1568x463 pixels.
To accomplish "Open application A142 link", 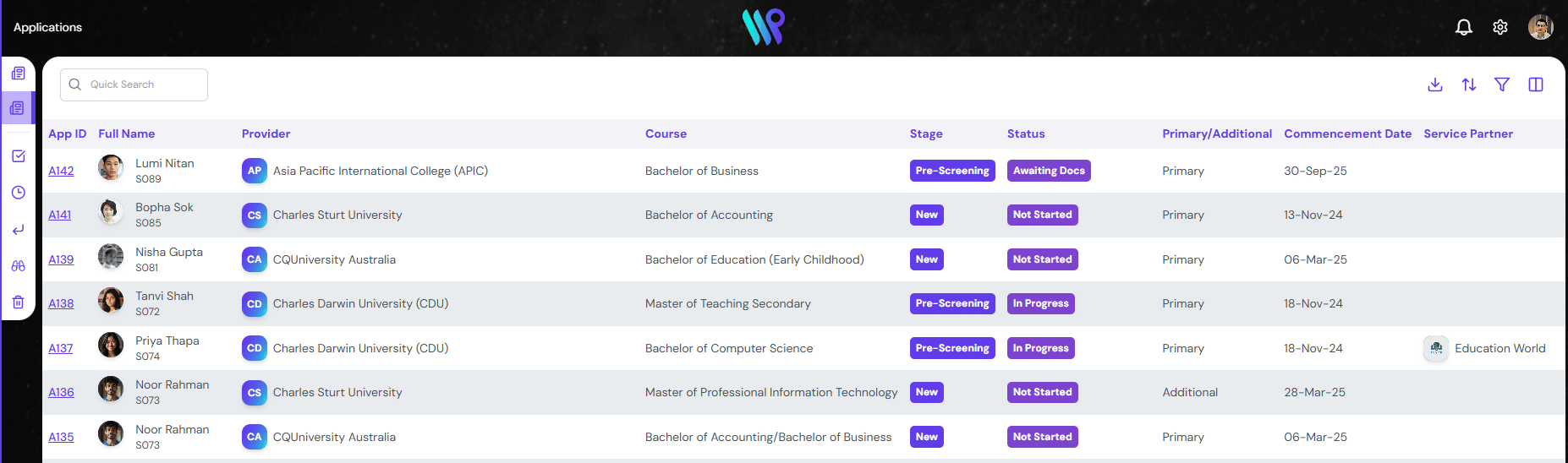I will pos(61,171).
